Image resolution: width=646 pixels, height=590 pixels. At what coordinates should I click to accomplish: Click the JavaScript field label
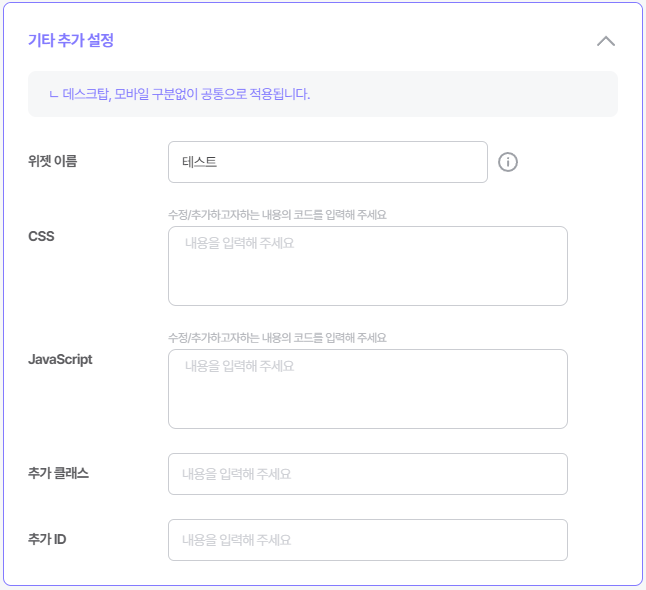pyautogui.click(x=60, y=360)
